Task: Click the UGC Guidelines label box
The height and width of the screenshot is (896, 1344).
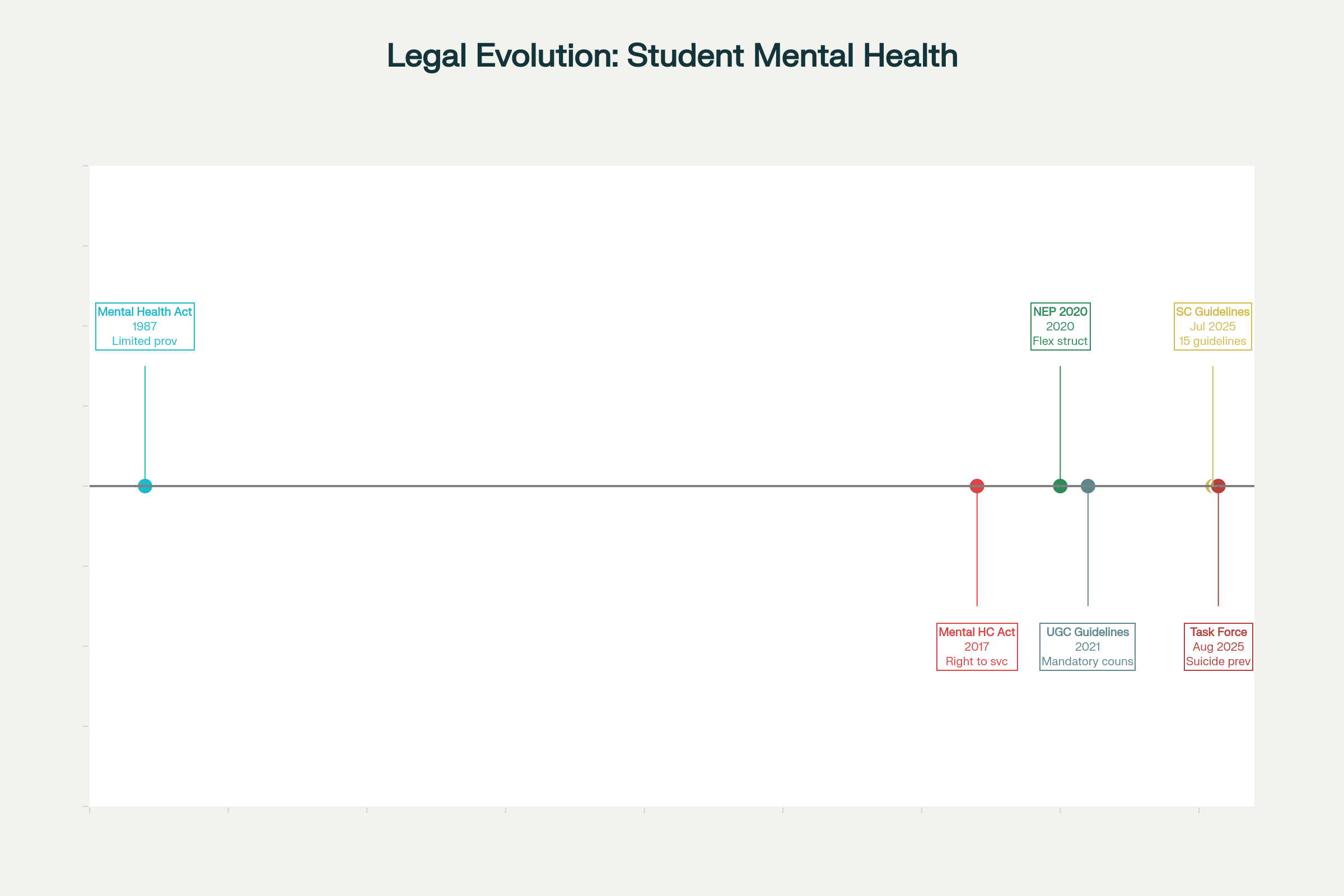Action: (1088, 647)
